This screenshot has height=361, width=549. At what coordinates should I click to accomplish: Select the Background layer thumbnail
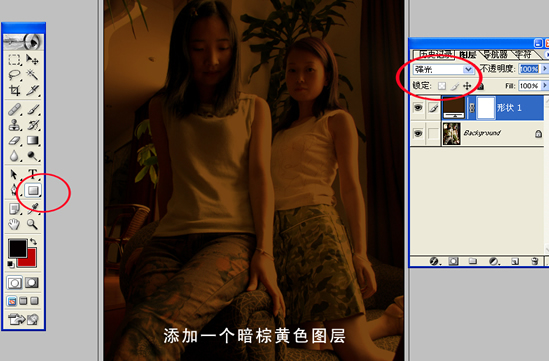tap(451, 133)
